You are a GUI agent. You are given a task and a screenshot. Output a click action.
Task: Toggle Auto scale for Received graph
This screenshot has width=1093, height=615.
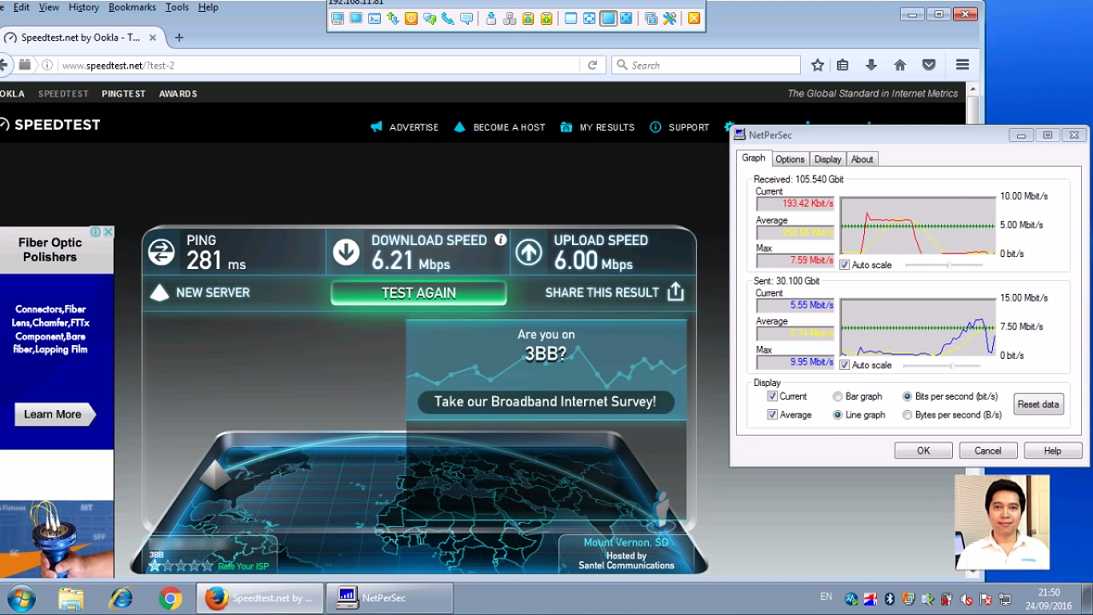(x=845, y=265)
